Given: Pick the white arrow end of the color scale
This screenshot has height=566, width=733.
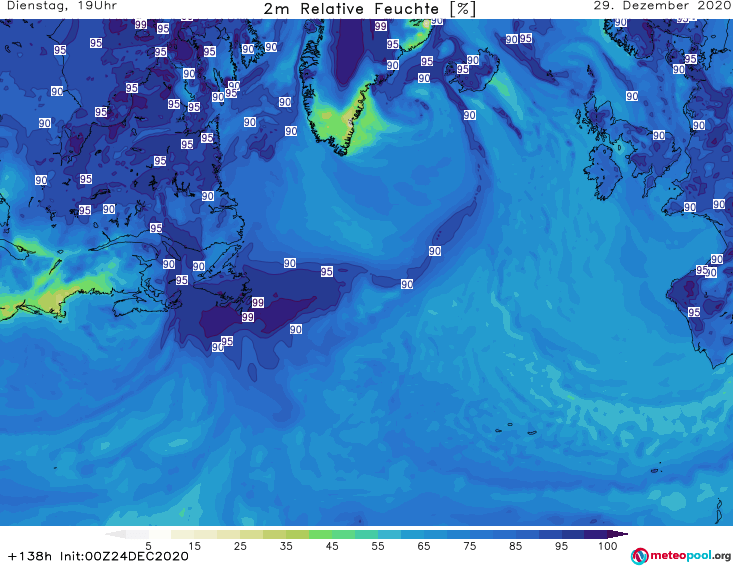Looking at the screenshot, I should click(x=115, y=534).
